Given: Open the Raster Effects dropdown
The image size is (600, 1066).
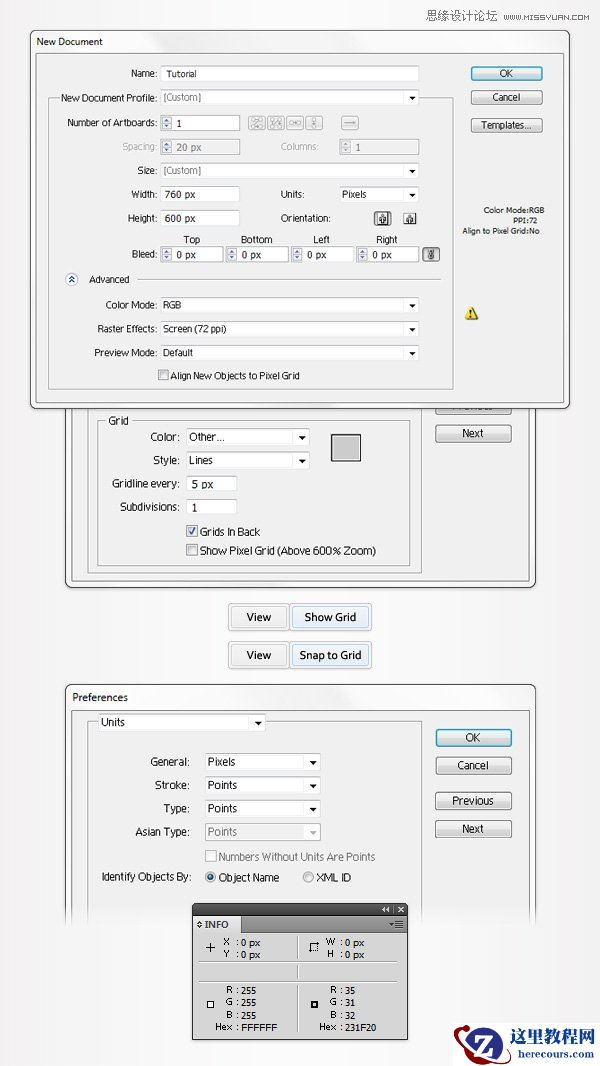Looking at the screenshot, I should pyautogui.click(x=289, y=329).
